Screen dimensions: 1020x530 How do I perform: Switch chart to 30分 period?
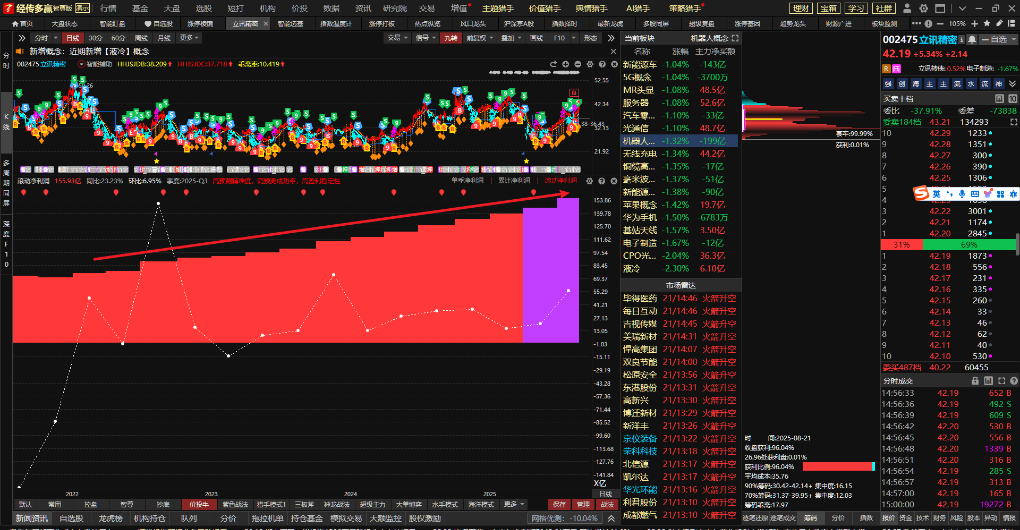click(x=96, y=38)
